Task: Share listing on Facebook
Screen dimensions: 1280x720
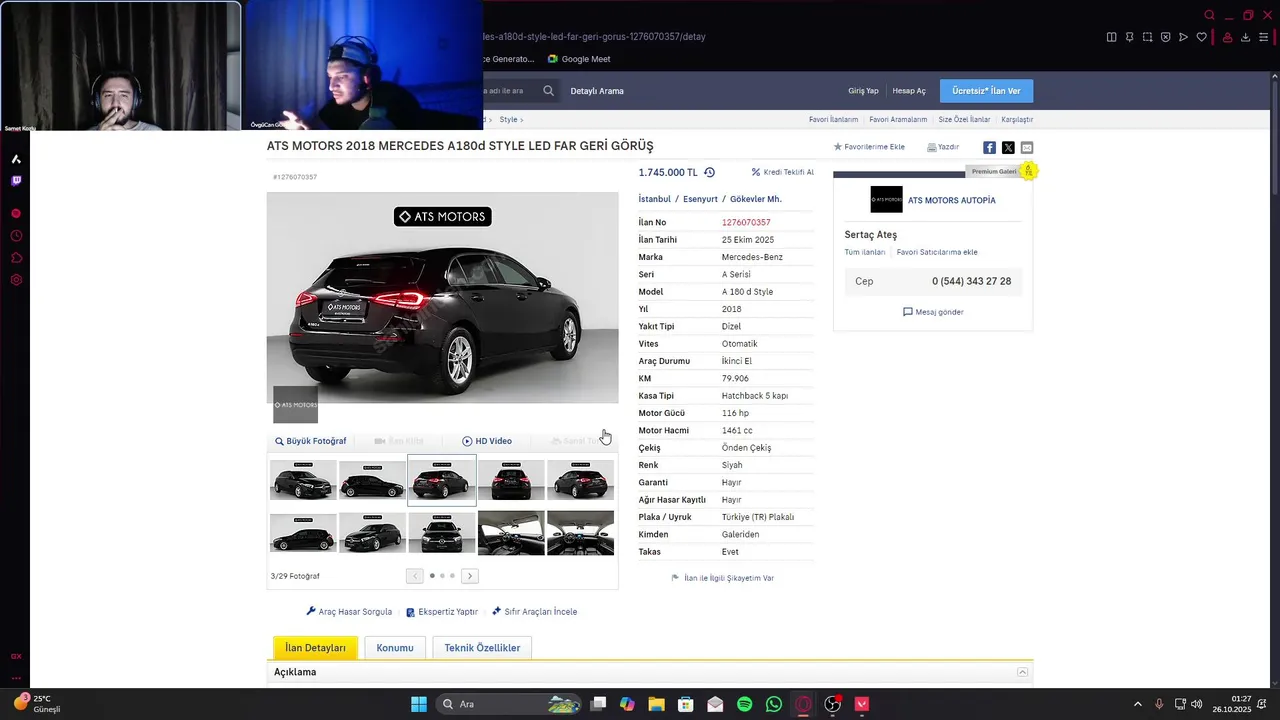Action: (989, 147)
